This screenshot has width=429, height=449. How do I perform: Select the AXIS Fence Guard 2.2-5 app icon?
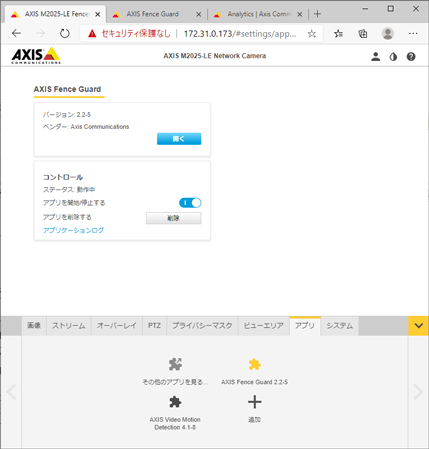(255, 364)
